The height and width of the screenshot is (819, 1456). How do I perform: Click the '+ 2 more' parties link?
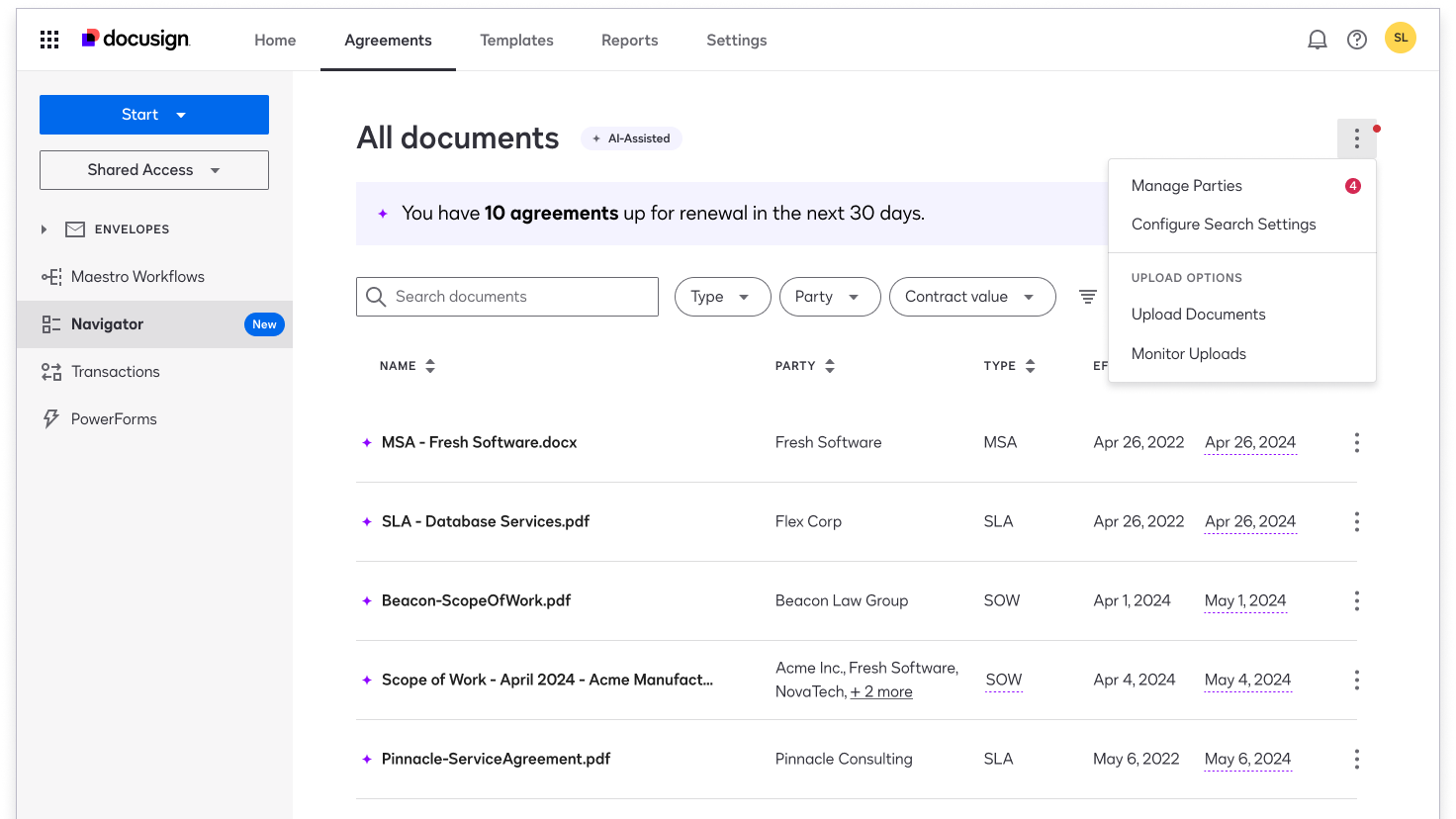[x=881, y=692]
